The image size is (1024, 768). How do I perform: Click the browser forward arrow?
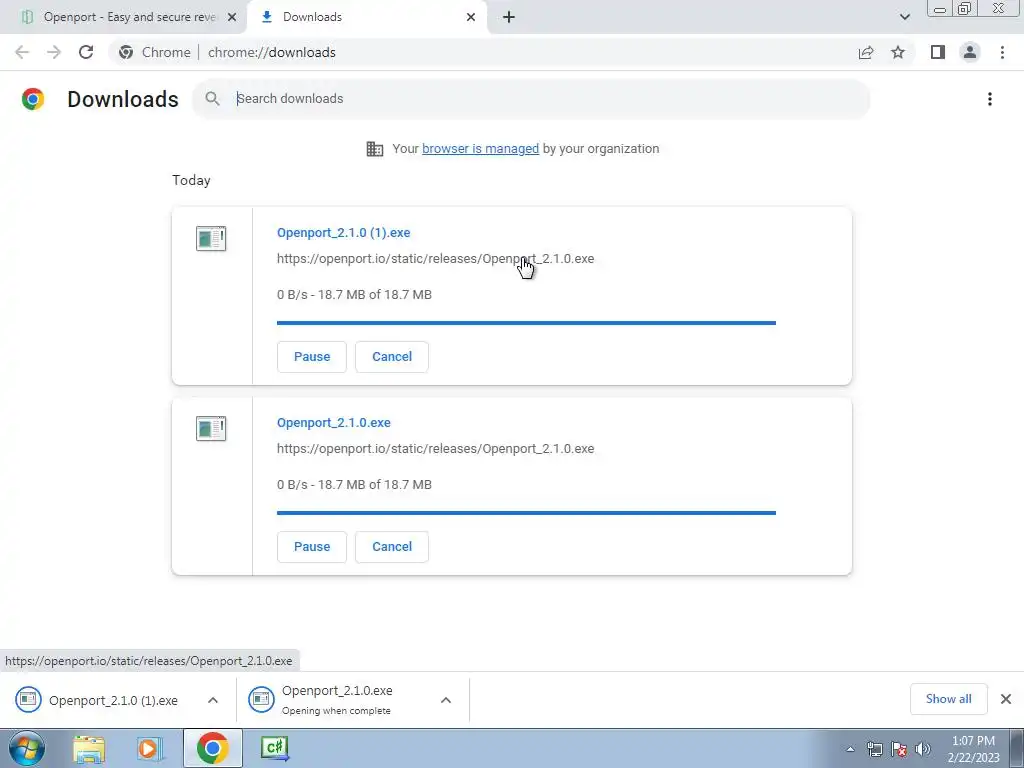tap(54, 52)
